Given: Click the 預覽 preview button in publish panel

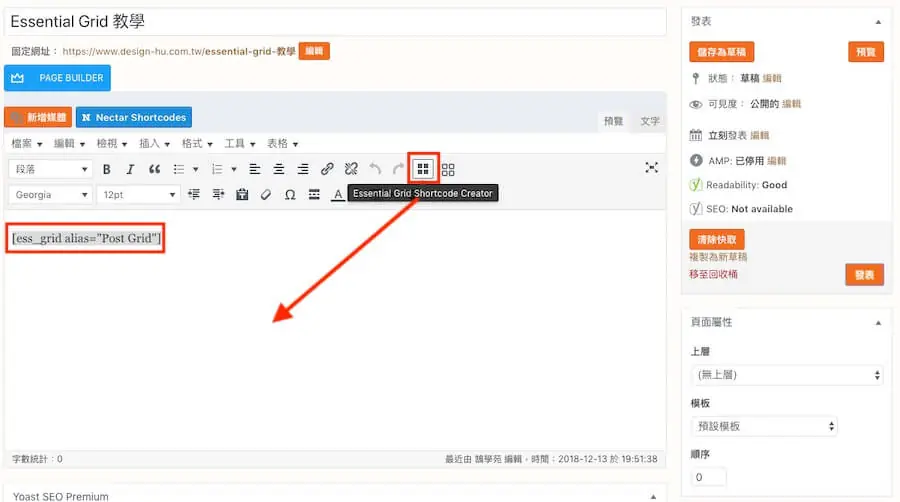Looking at the screenshot, I should point(866,52).
